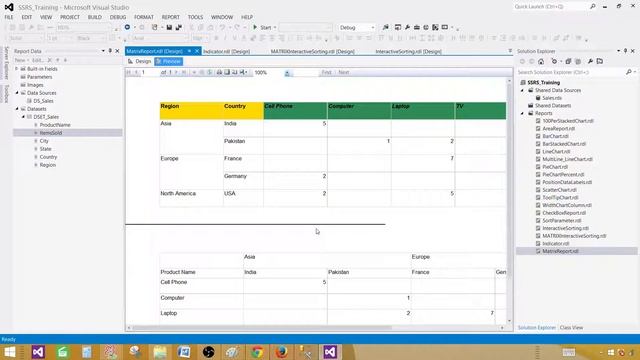
Task: Open Microsoft Word from taskbar
Action: tap(184, 352)
